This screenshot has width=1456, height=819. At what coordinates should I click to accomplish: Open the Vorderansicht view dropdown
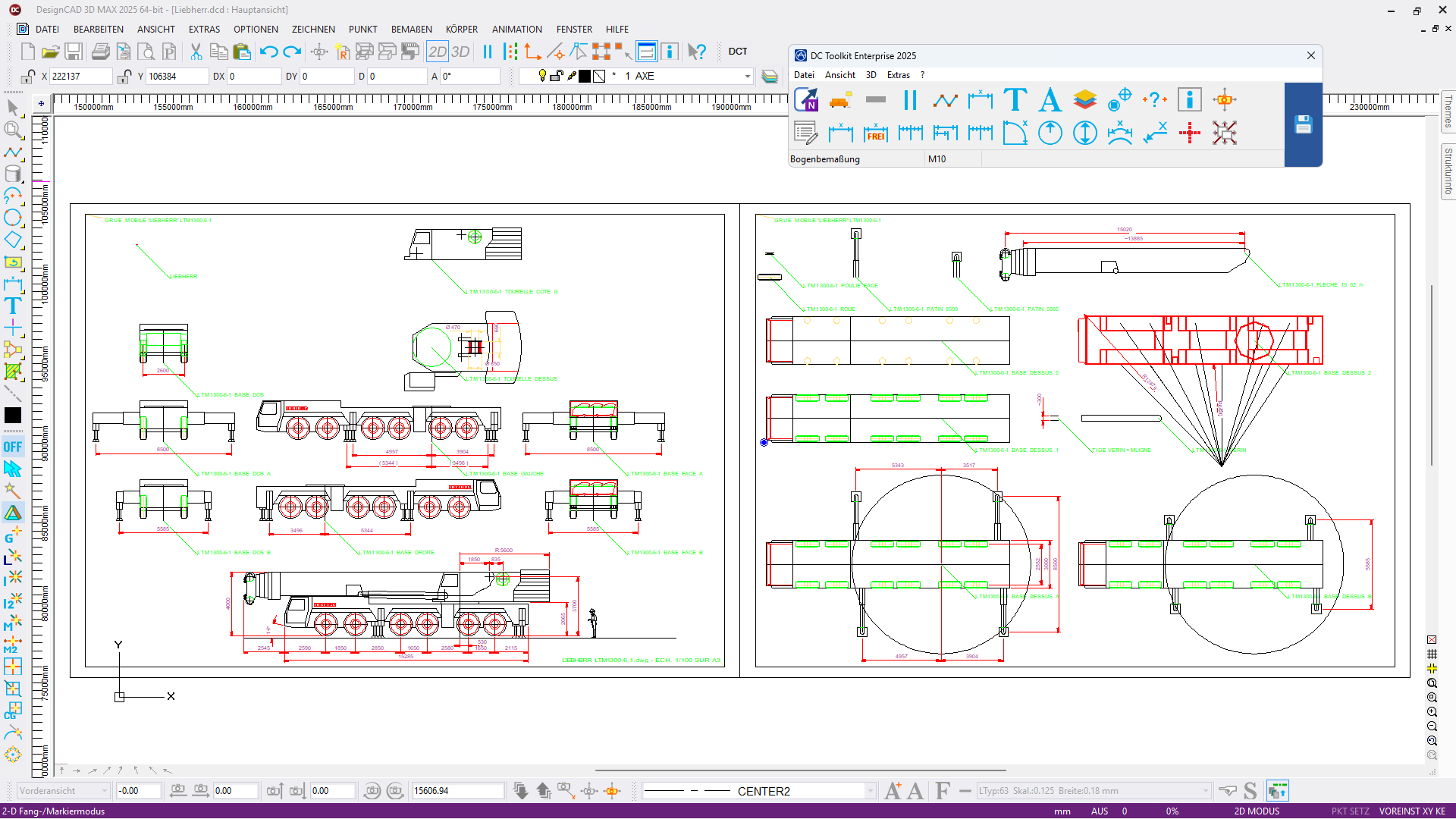pyautogui.click(x=104, y=791)
